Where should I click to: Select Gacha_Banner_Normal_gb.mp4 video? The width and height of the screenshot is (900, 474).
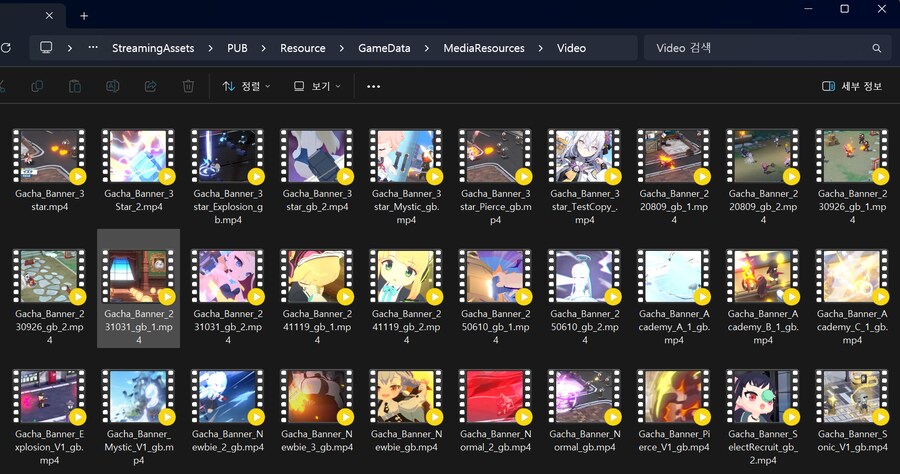584,411
